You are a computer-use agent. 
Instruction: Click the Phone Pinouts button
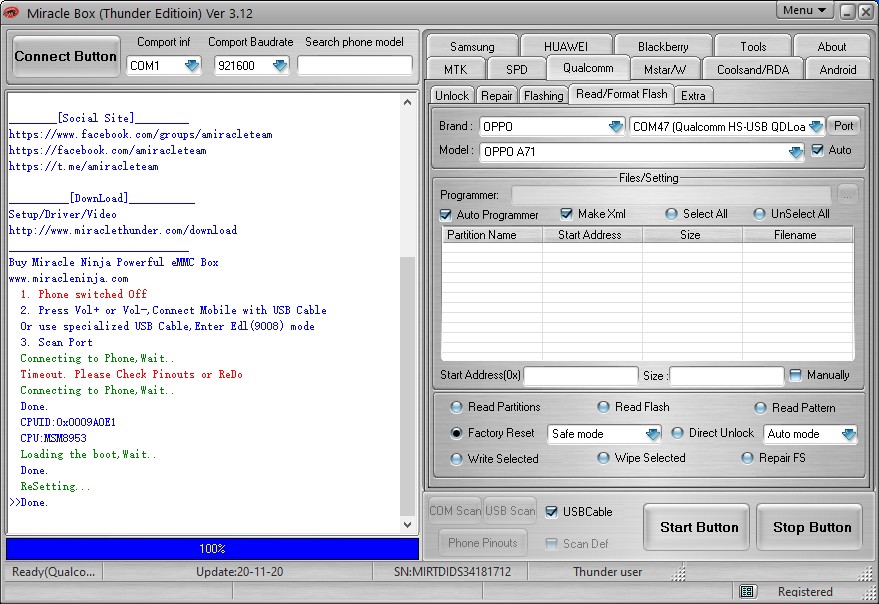[483, 542]
